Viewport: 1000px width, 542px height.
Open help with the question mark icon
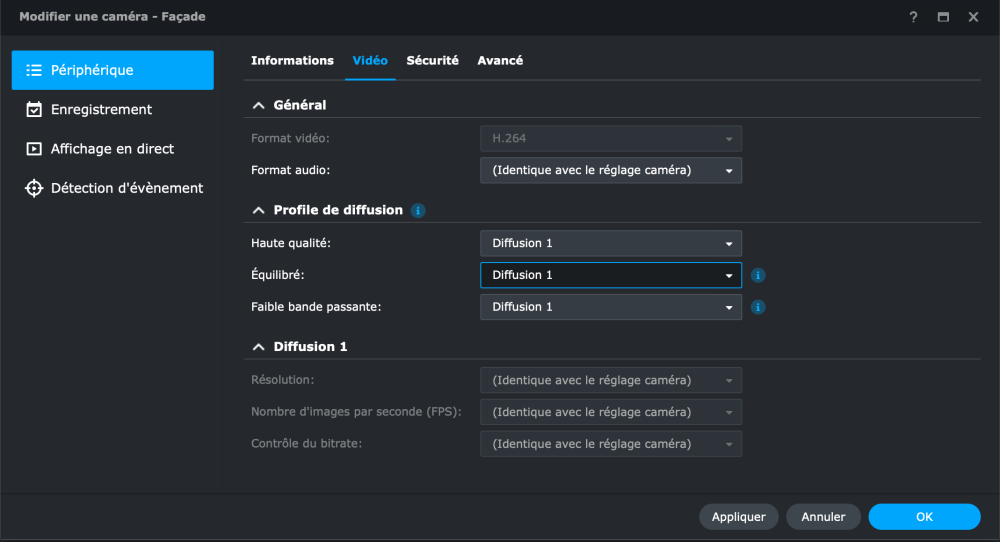(913, 17)
